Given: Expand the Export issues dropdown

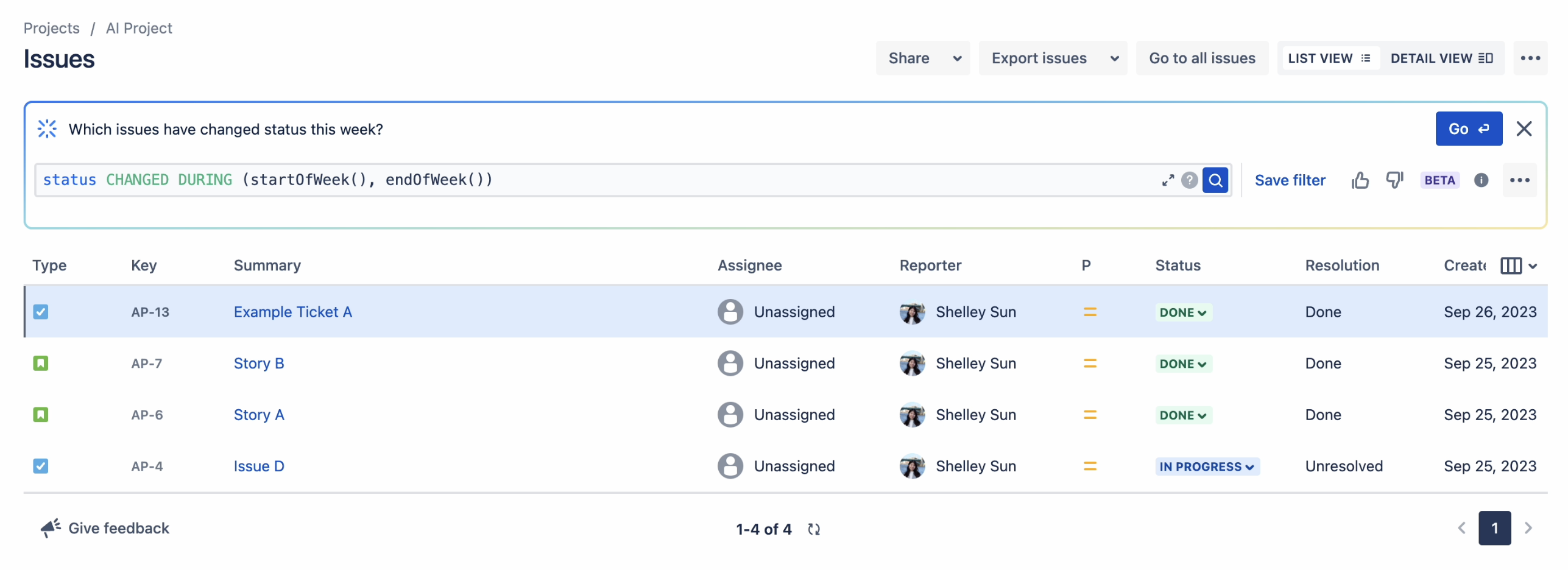Looking at the screenshot, I should (1053, 58).
